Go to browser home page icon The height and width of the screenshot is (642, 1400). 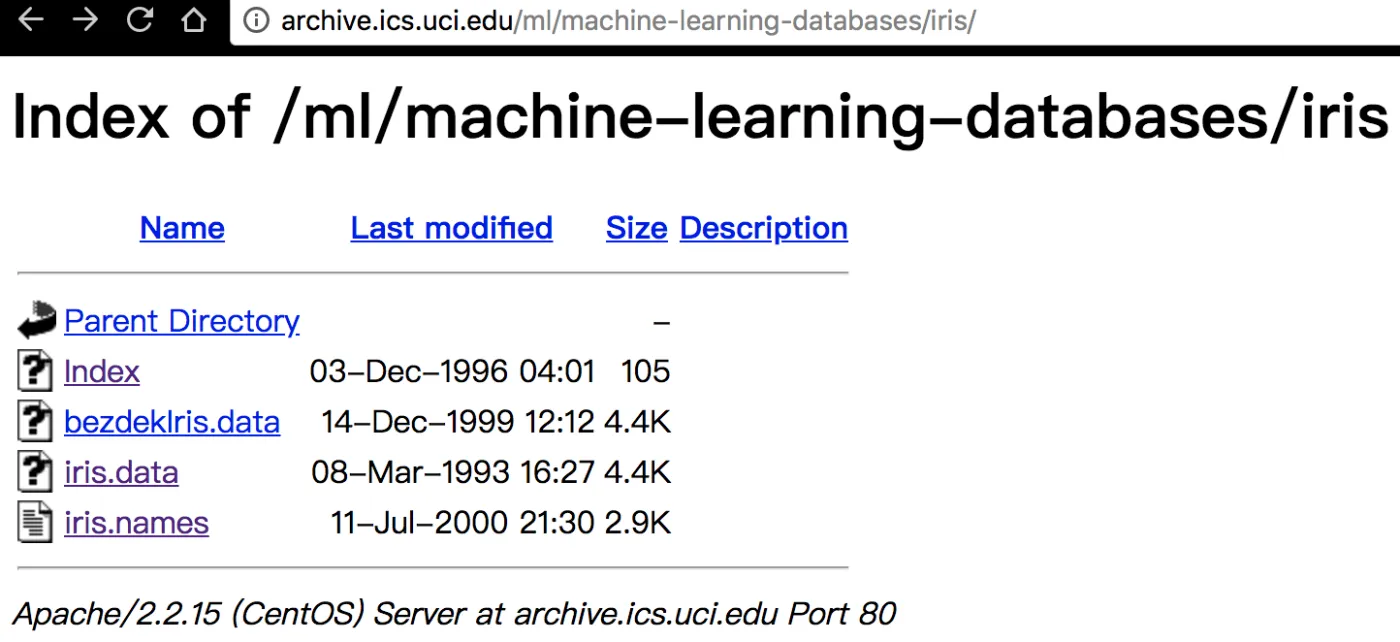tap(194, 20)
